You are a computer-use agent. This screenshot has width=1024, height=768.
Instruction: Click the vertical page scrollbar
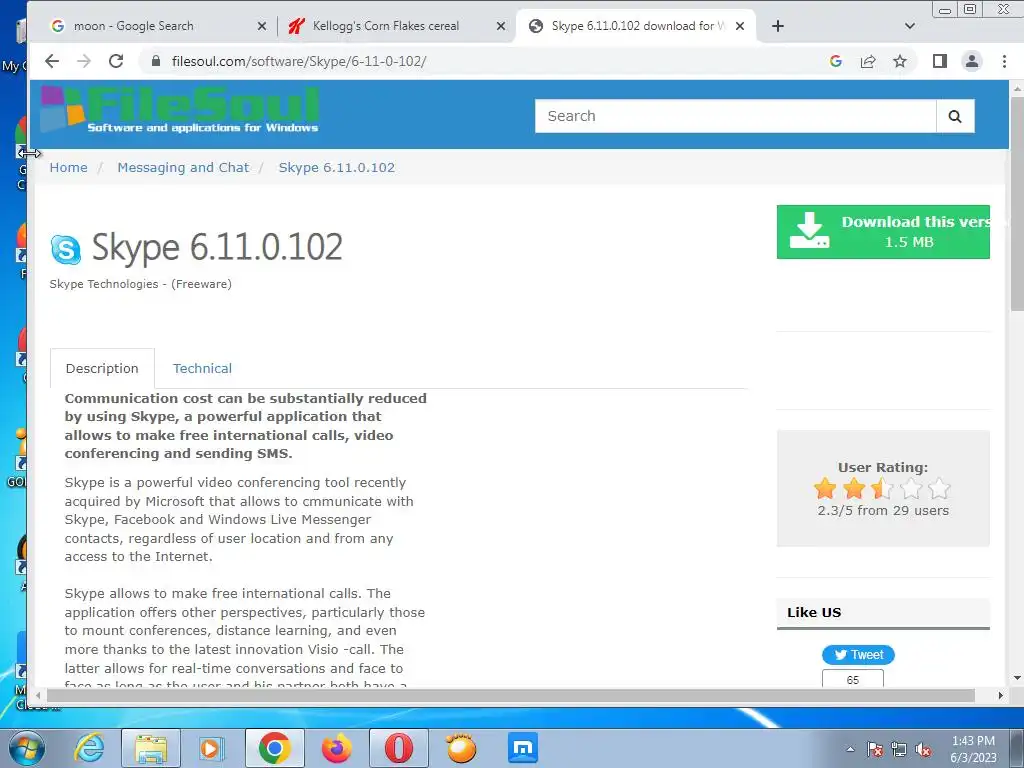tap(1017, 204)
